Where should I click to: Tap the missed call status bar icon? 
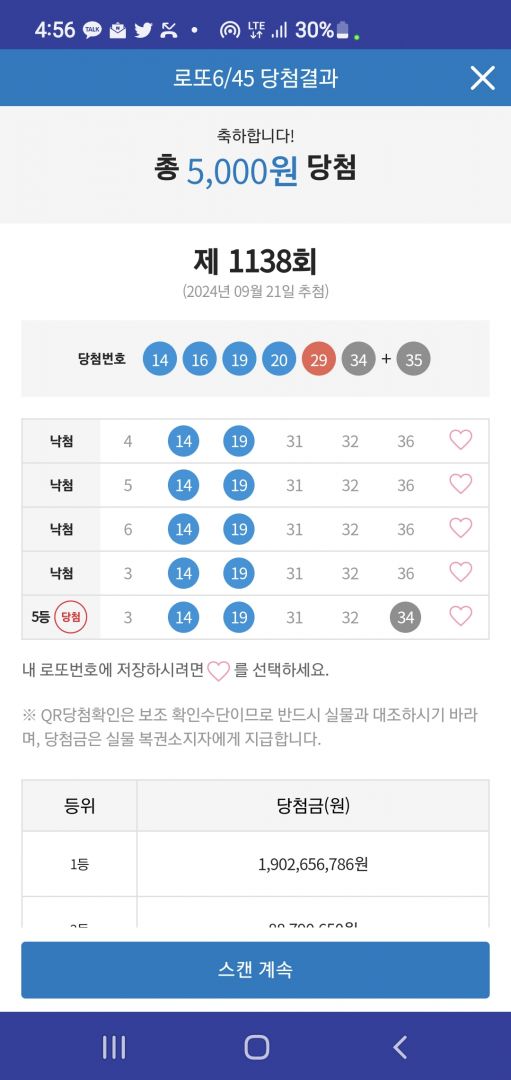169,30
